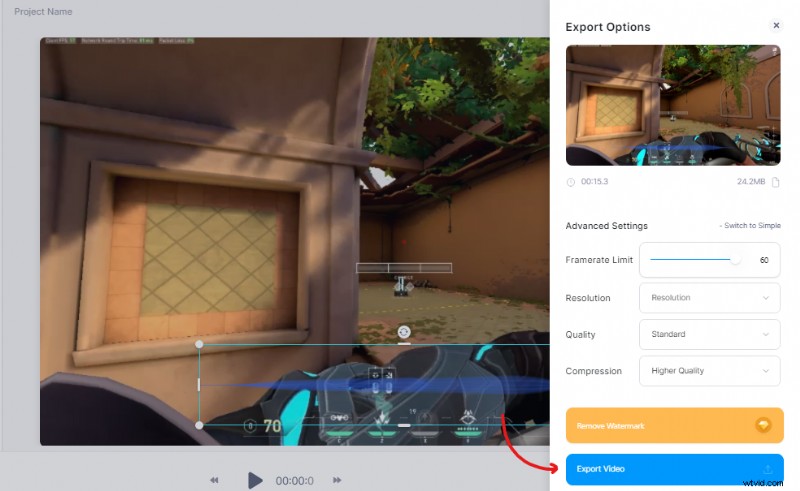Viewport: 800px width, 491px height.
Task: Close the Export Options panel
Action: click(x=776, y=25)
